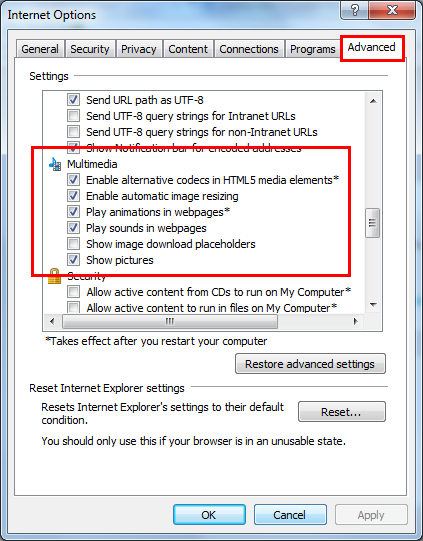Screen dimensions: 423x541
Task: Click the horizontal scrollbar left arrow
Action: (52, 322)
